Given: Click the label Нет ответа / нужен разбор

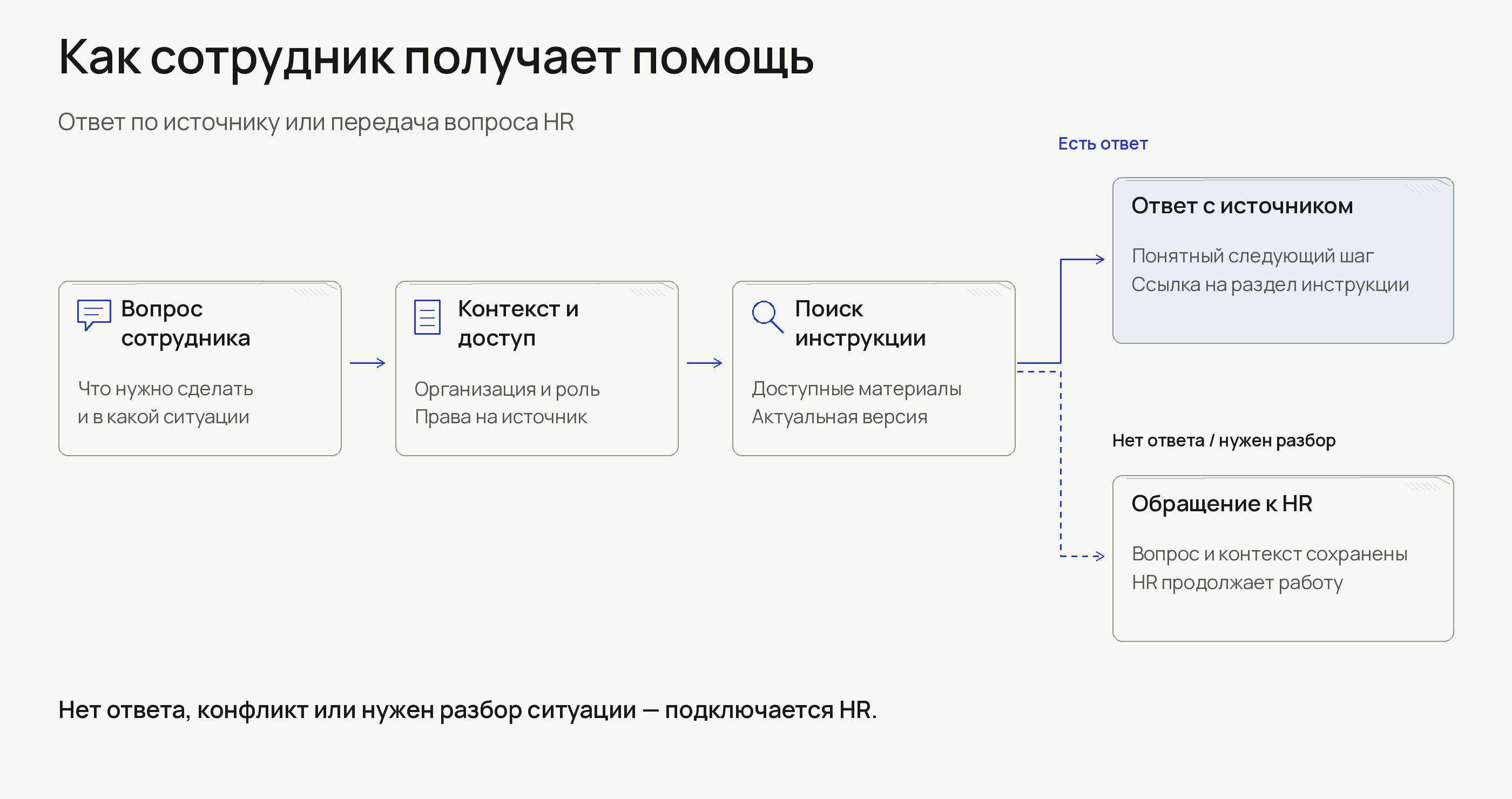Looking at the screenshot, I should click(1224, 441).
